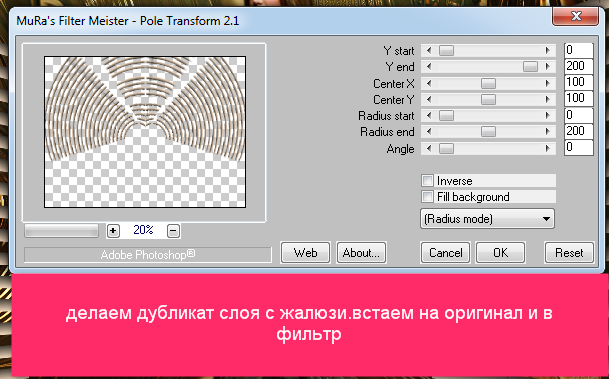This screenshot has height=379, width=609.
Task: Click left arrow of Center X slider
Action: click(x=429, y=83)
